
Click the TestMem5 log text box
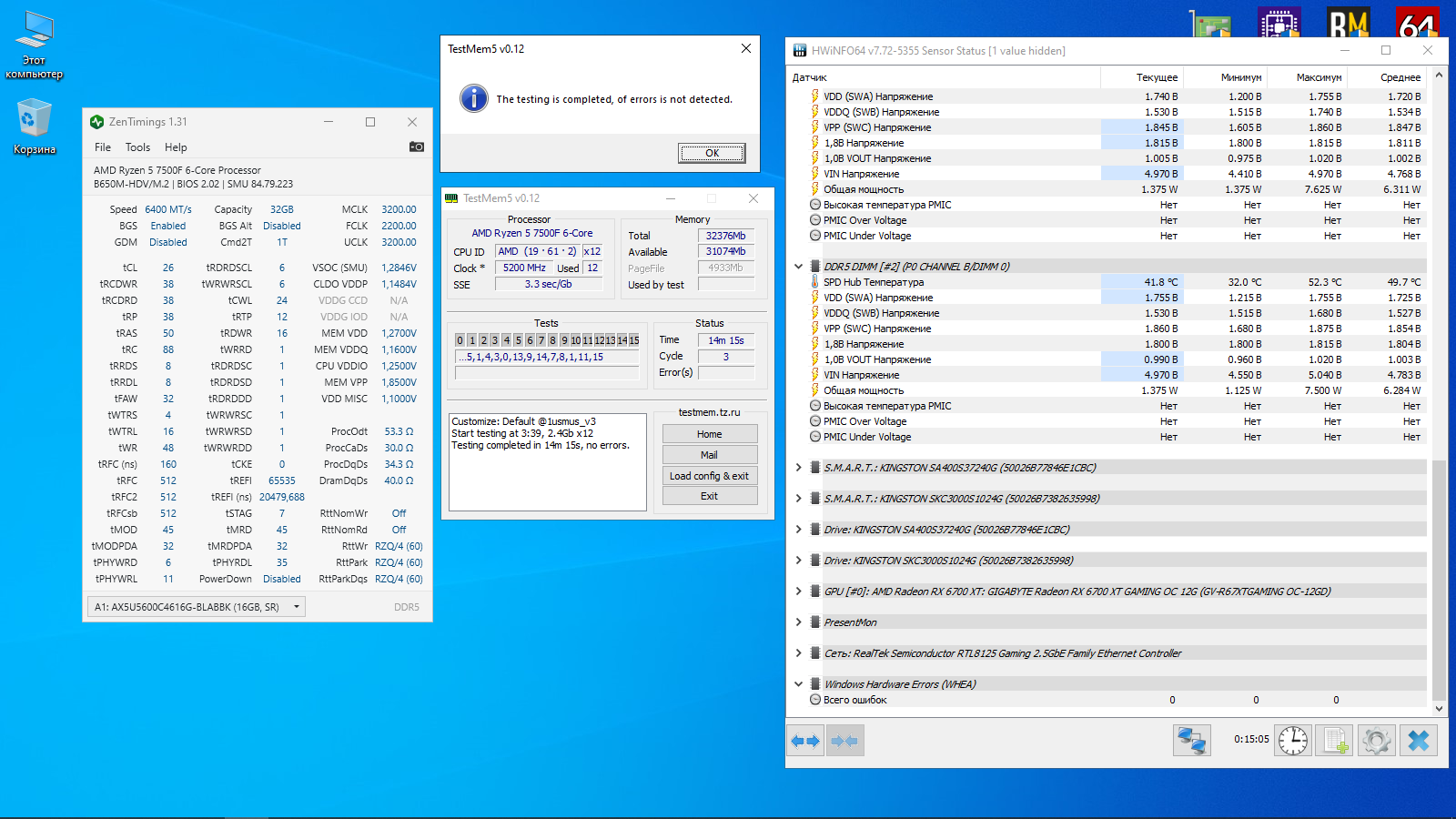coord(548,462)
